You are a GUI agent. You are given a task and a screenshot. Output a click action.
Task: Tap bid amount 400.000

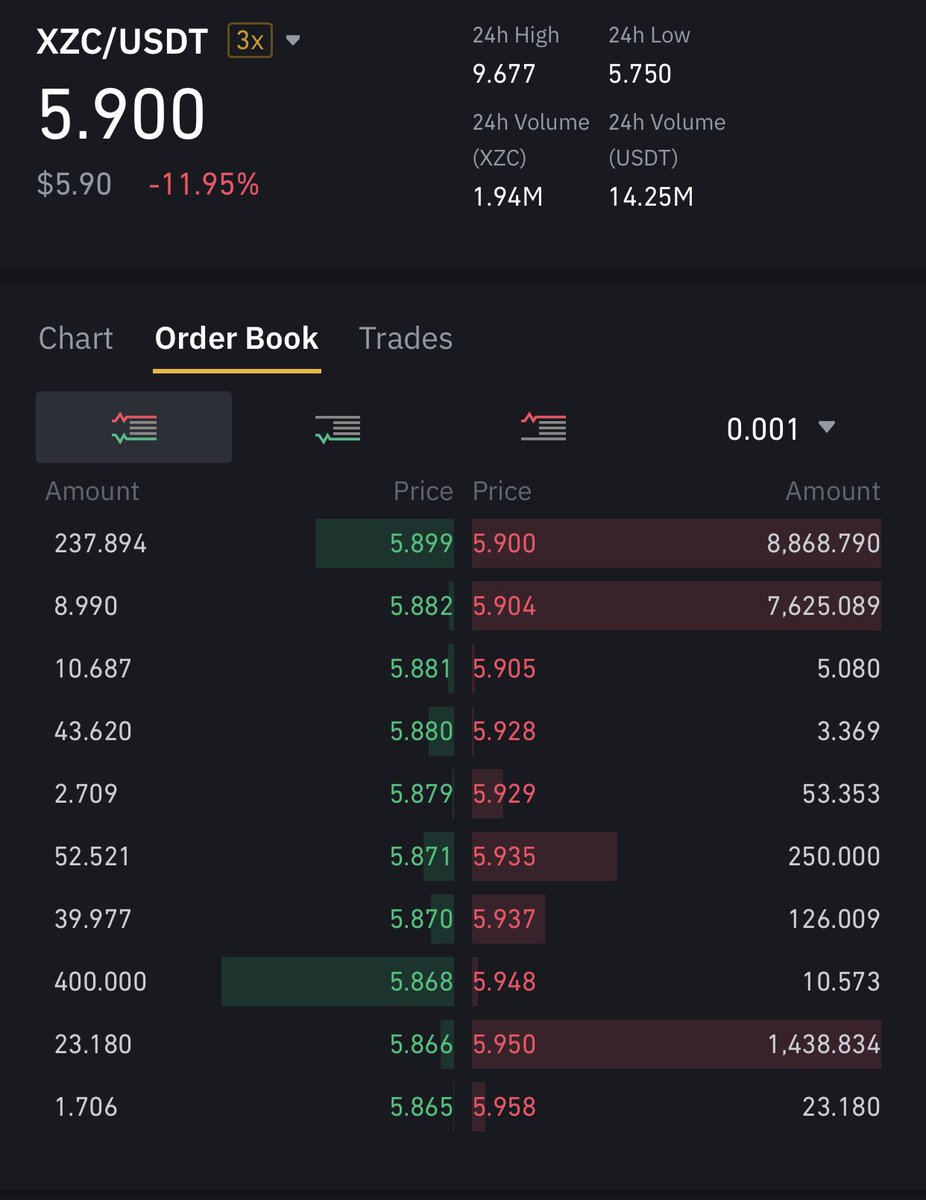tap(100, 982)
